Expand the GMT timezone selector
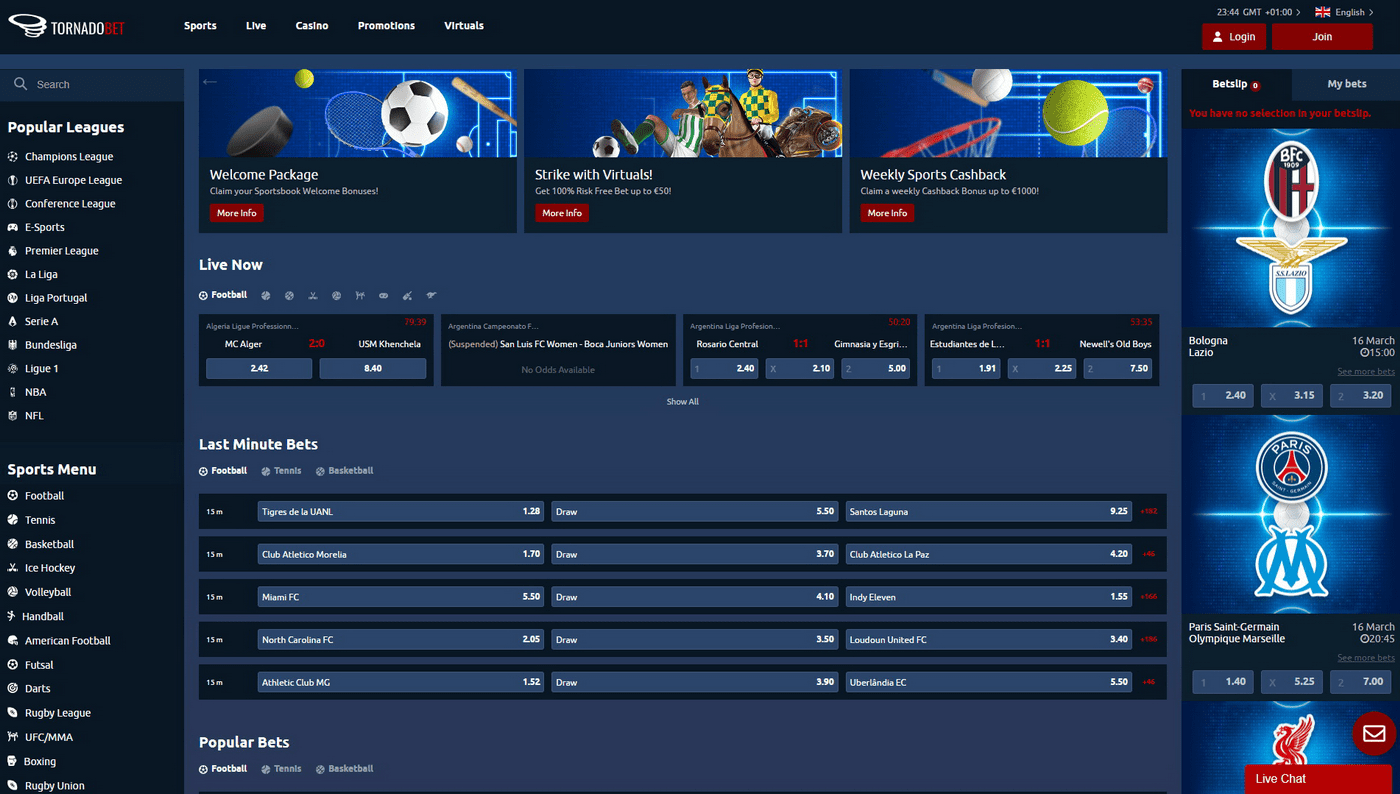Image resolution: width=1400 pixels, height=794 pixels. point(1258,12)
